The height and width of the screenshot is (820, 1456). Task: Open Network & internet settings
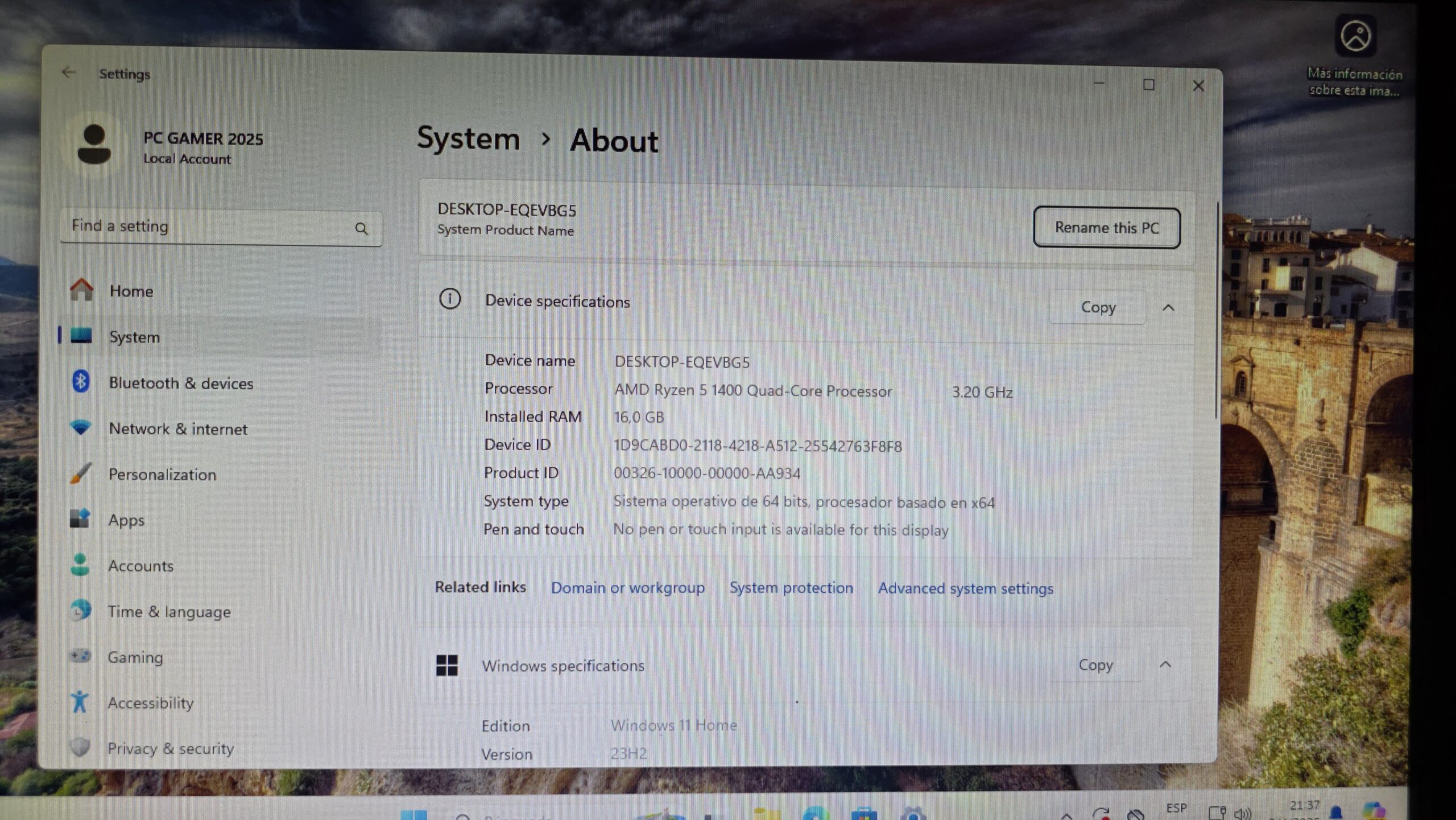click(177, 428)
